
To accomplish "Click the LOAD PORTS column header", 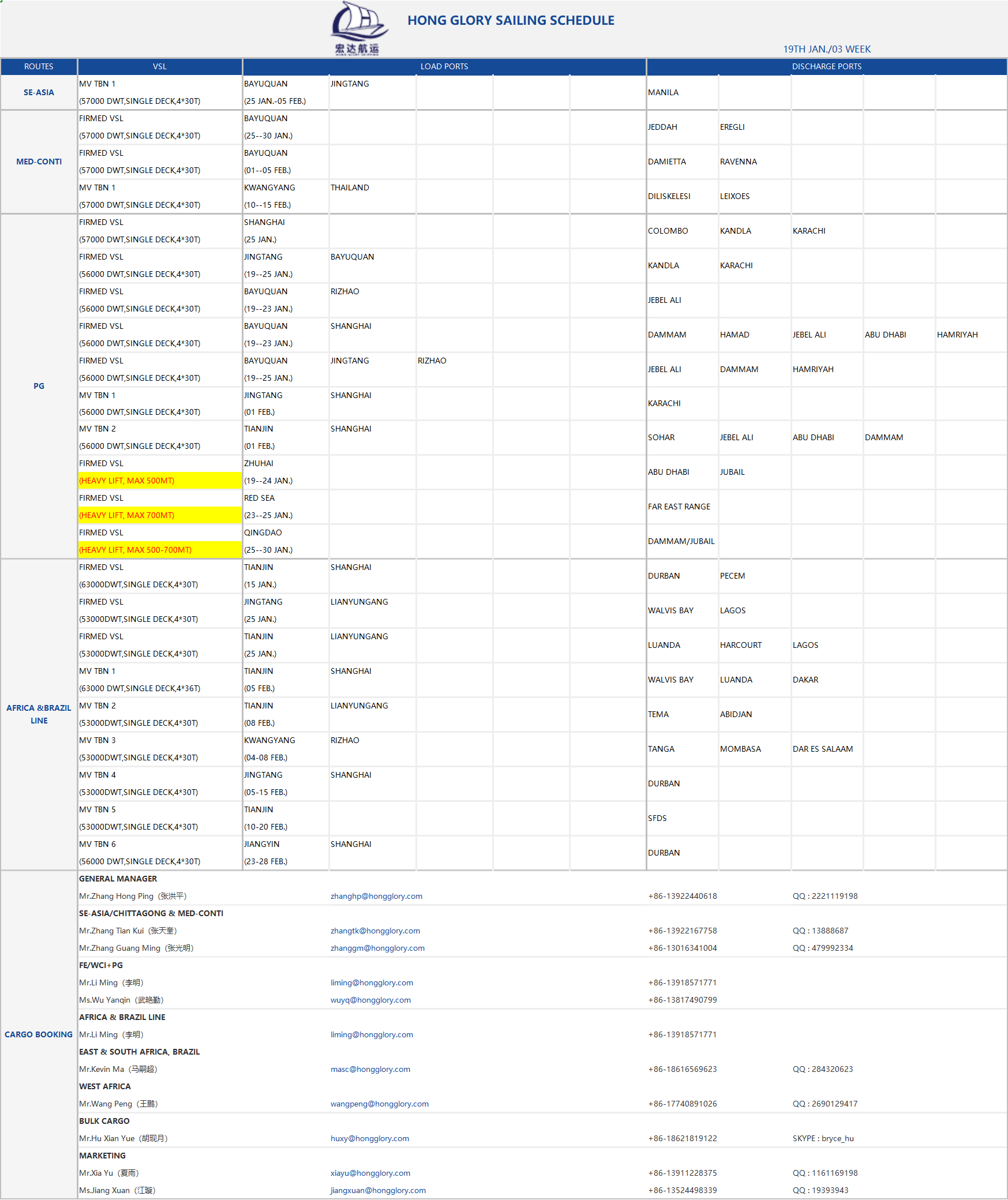I will pyautogui.click(x=444, y=66).
